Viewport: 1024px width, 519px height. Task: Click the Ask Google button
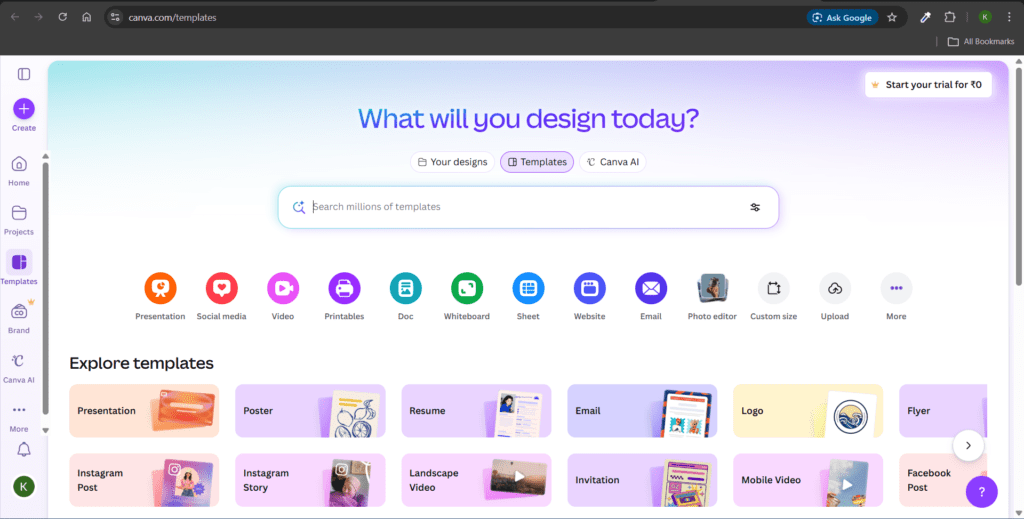point(842,17)
